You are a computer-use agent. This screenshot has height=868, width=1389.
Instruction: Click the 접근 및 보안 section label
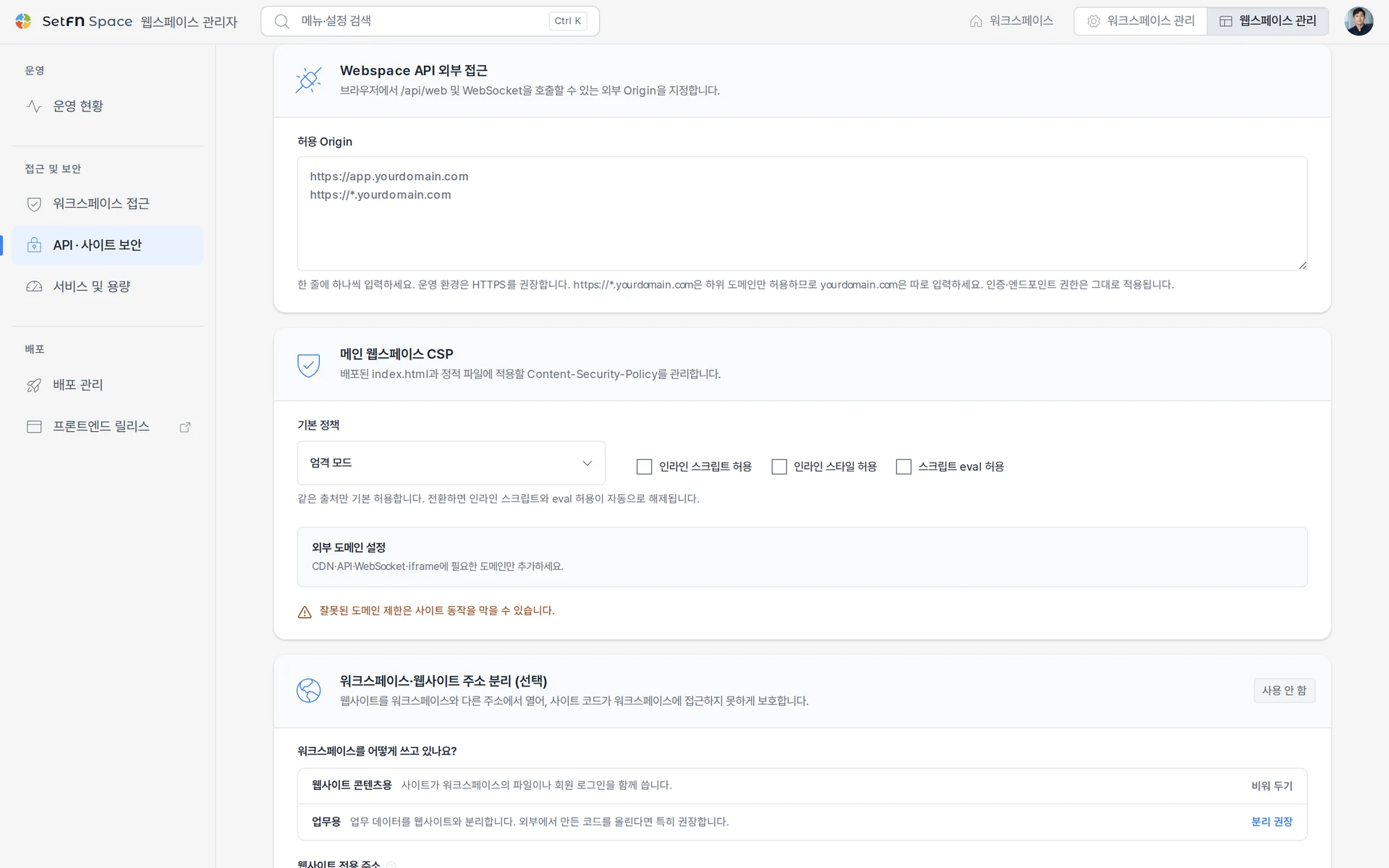pos(53,169)
